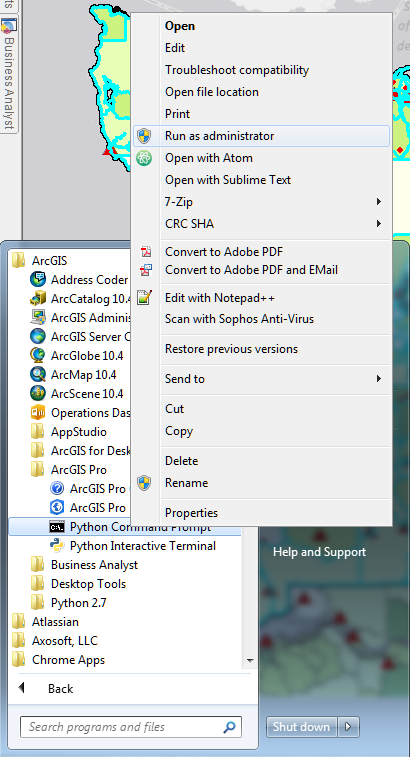Open the 7-Zip submenu
Image resolution: width=410 pixels, height=757 pixels.
tap(261, 202)
